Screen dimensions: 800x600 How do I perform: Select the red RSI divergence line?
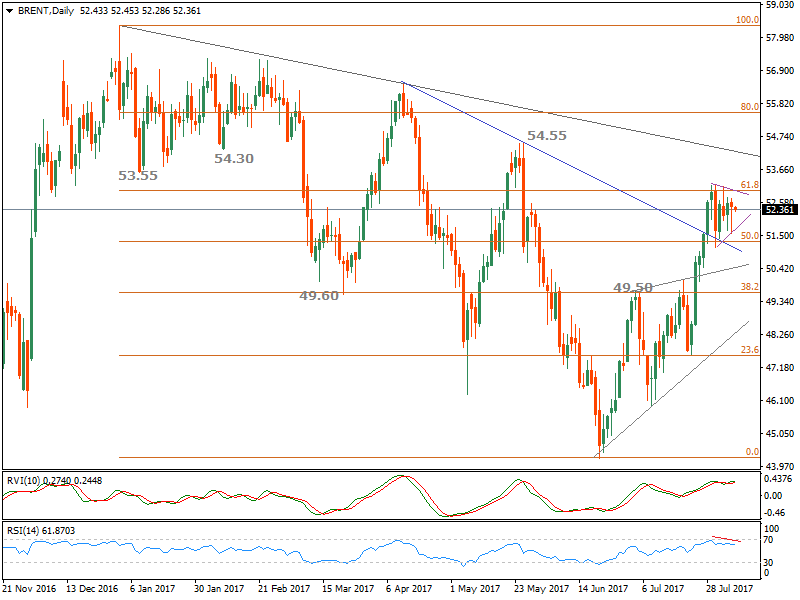(x=726, y=539)
